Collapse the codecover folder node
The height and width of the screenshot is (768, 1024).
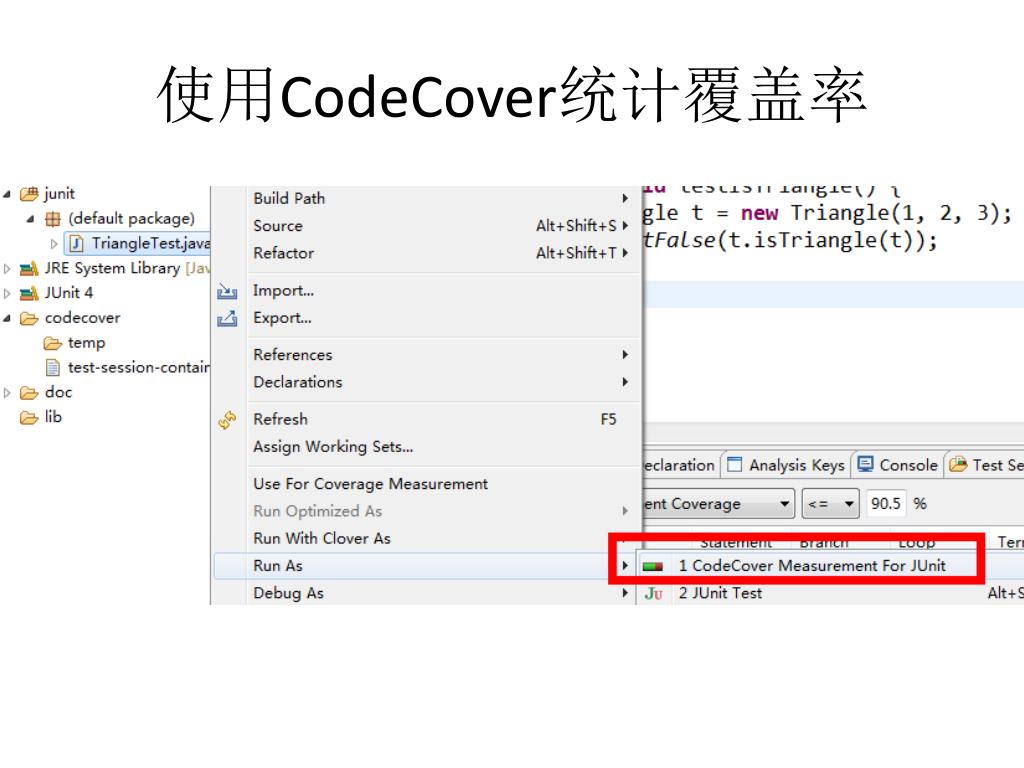point(7,318)
